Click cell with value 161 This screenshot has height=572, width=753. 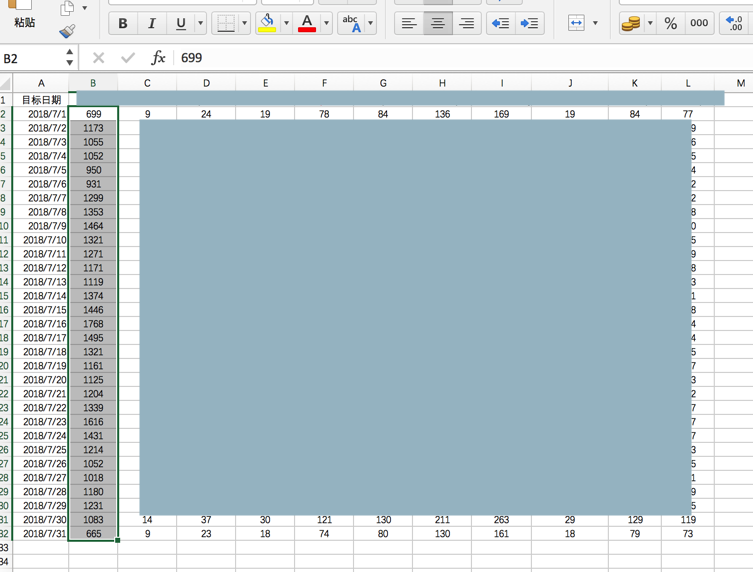(501, 534)
